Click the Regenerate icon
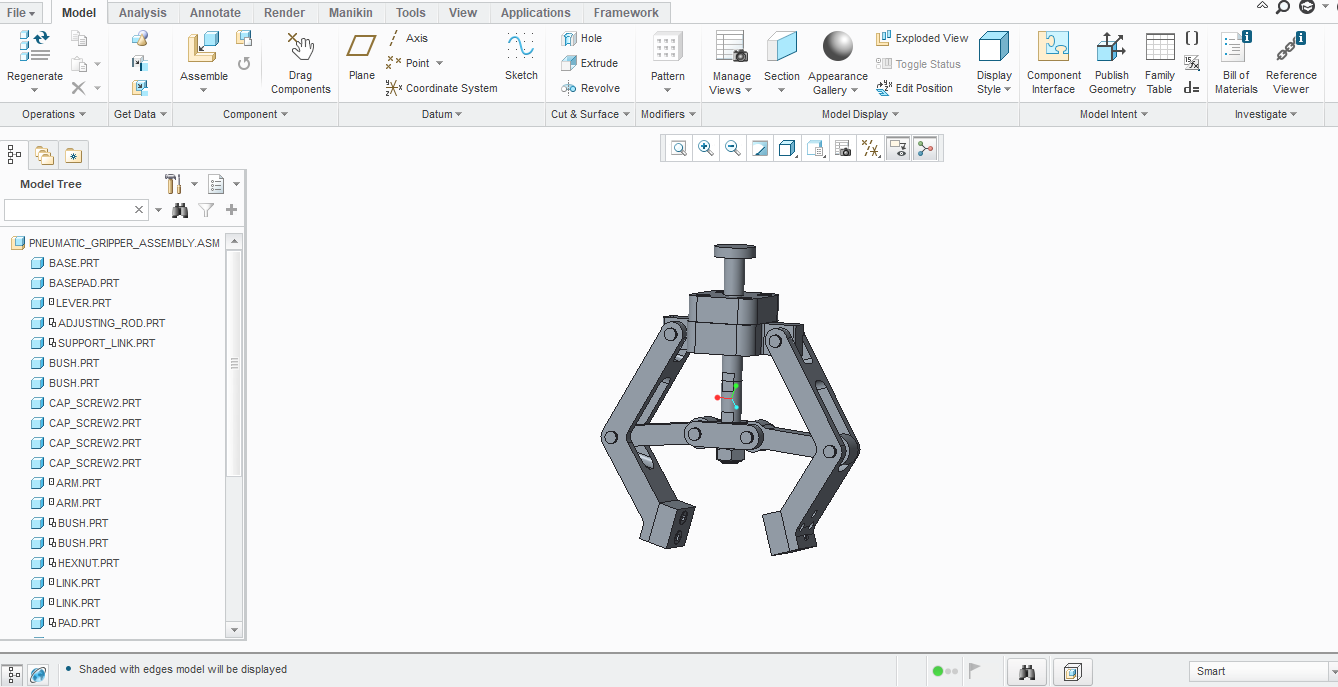 click(34, 47)
